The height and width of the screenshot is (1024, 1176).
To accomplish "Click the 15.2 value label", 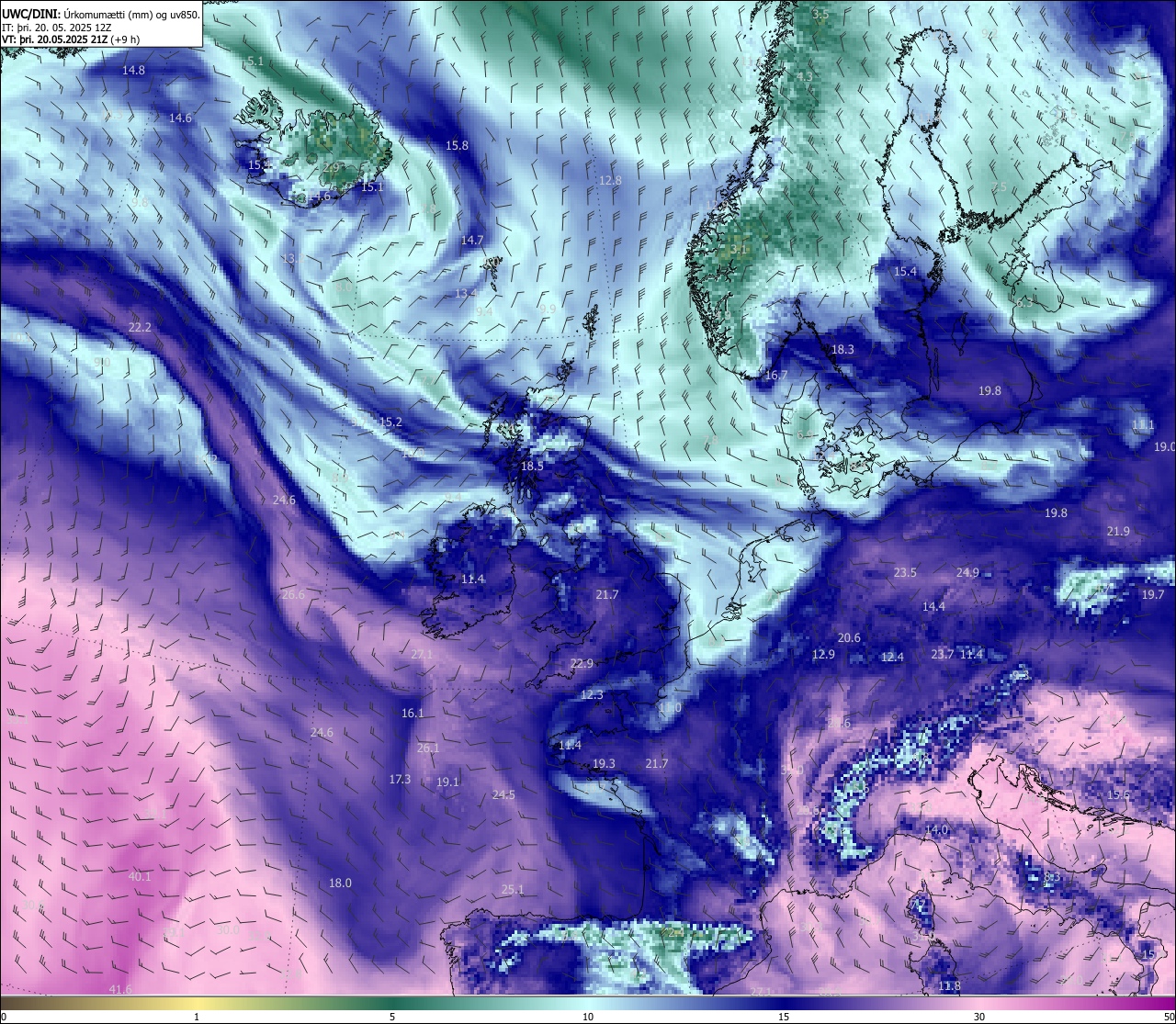I will tap(390, 422).
